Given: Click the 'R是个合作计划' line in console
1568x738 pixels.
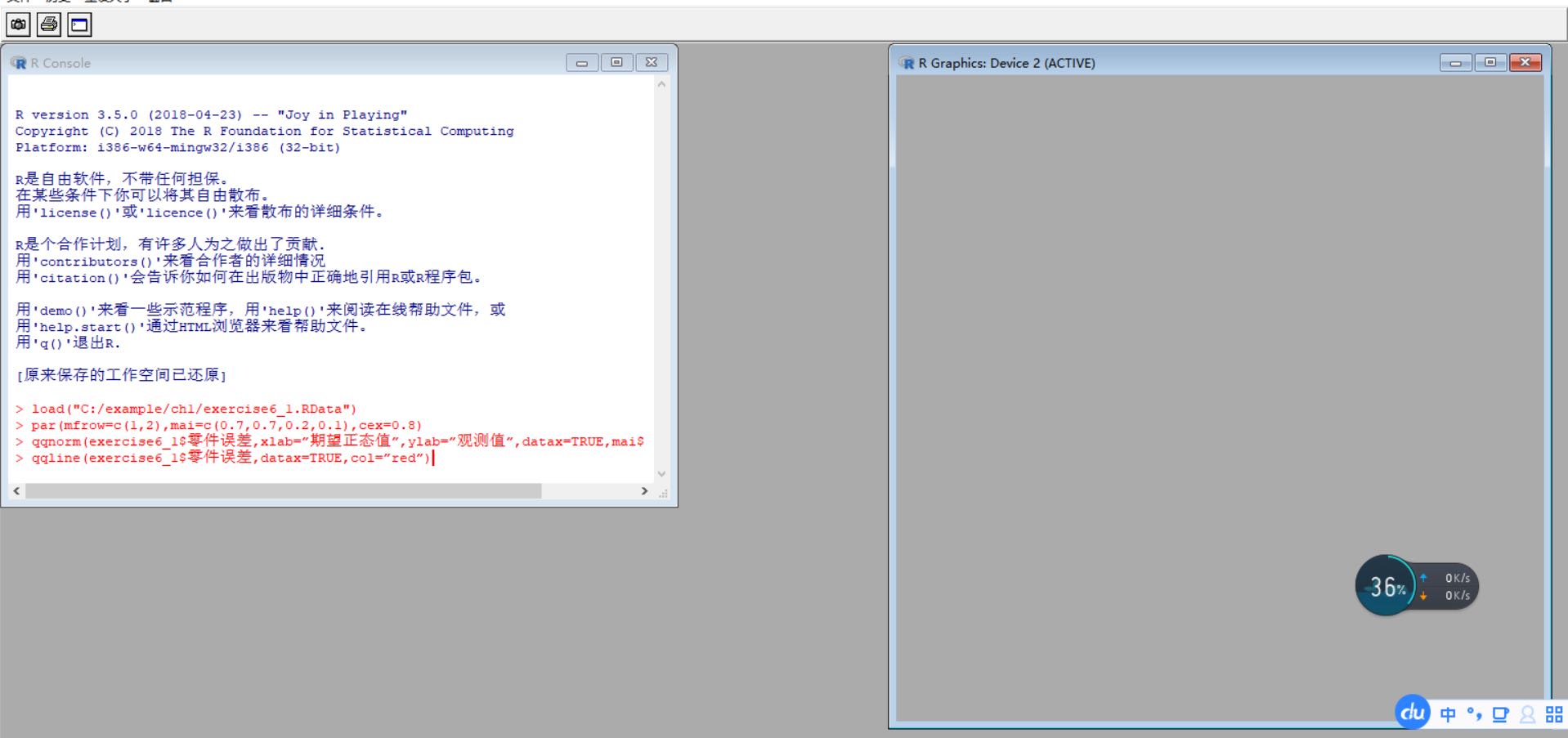Looking at the screenshot, I should [170, 244].
